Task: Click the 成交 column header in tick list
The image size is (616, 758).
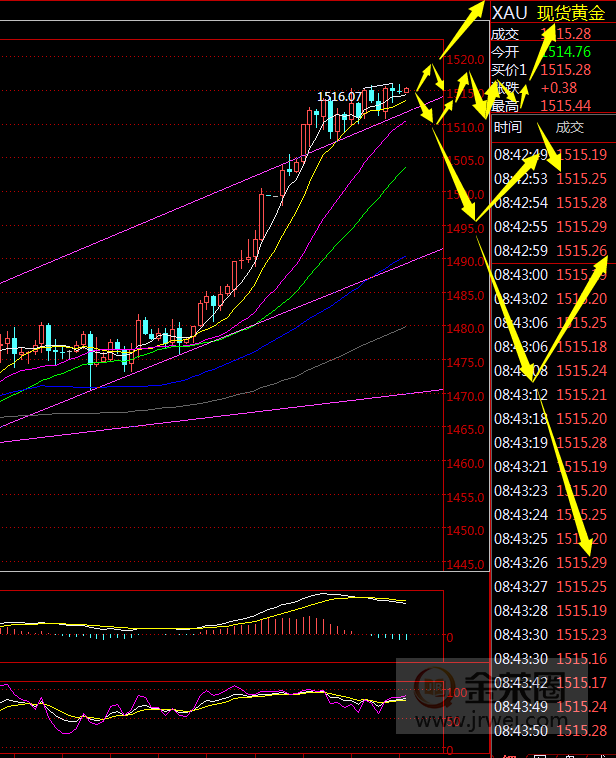Action: click(569, 127)
